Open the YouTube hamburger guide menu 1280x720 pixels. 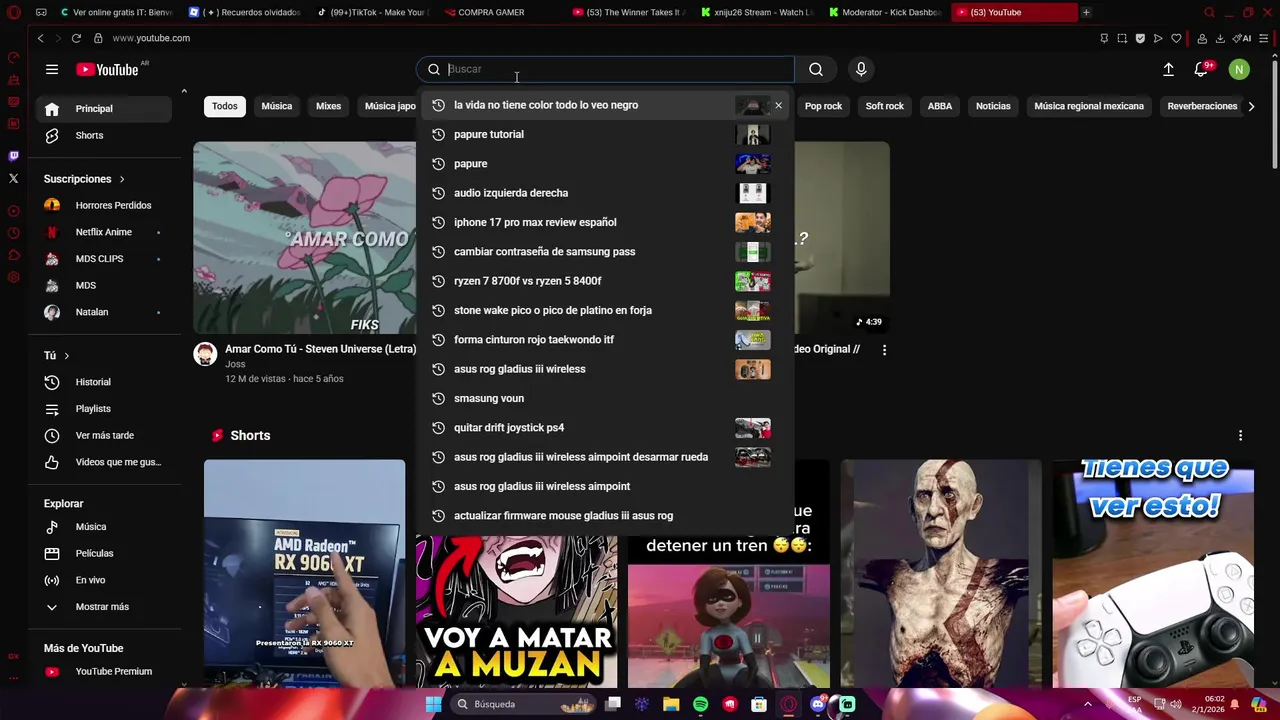tap(52, 69)
